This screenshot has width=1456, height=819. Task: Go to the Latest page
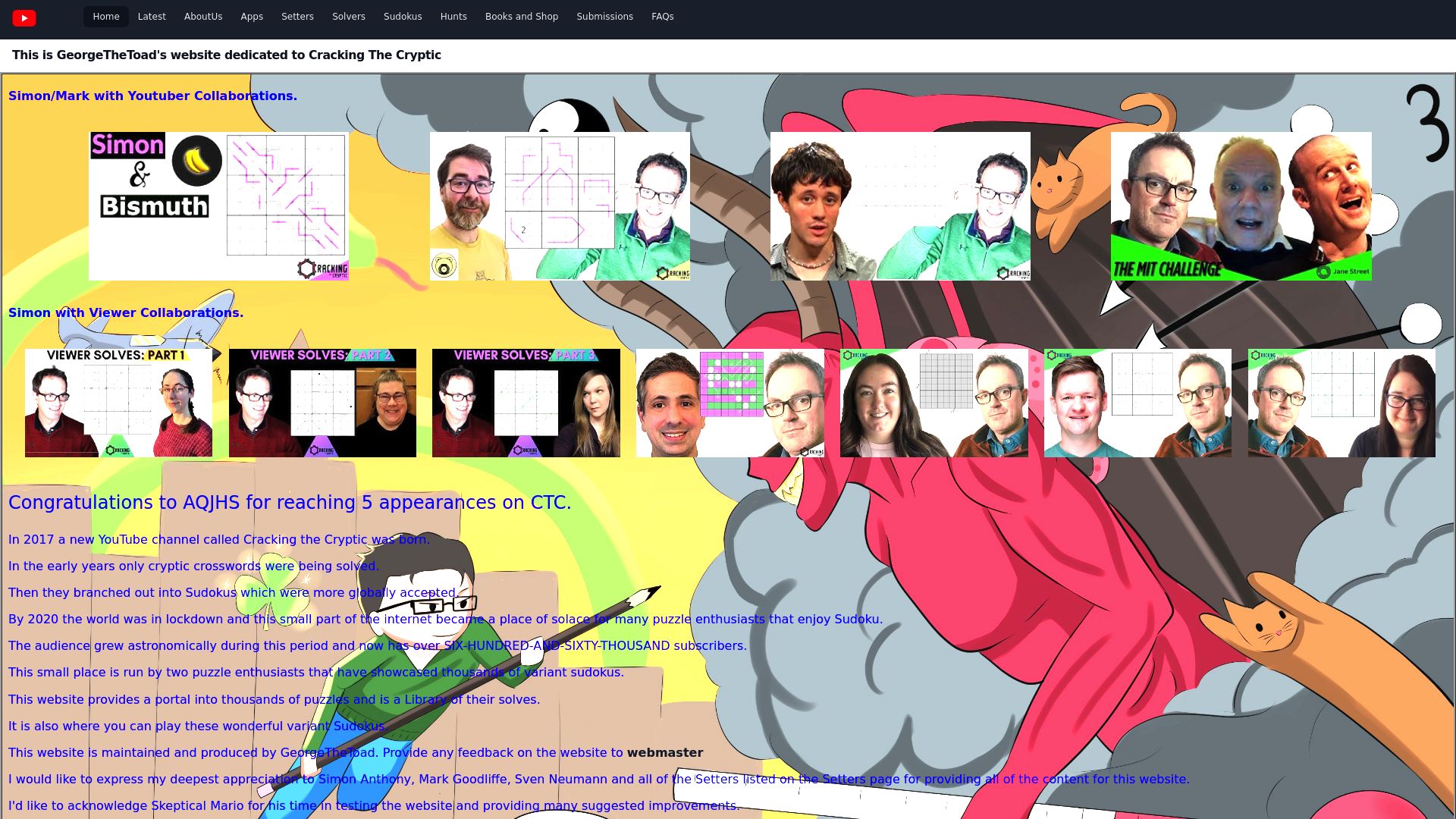tap(152, 17)
